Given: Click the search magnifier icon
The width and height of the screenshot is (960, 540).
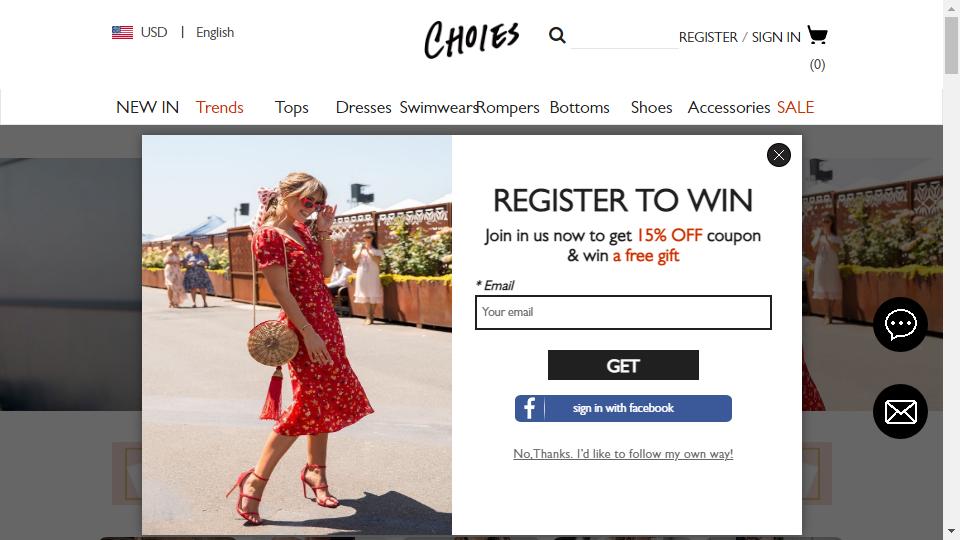Looking at the screenshot, I should [557, 36].
